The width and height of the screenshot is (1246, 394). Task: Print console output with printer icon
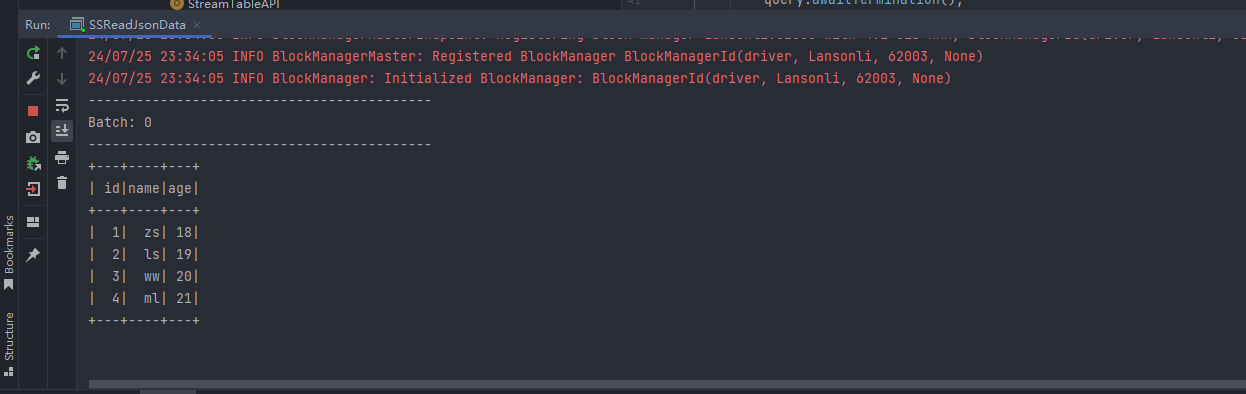(x=62, y=157)
